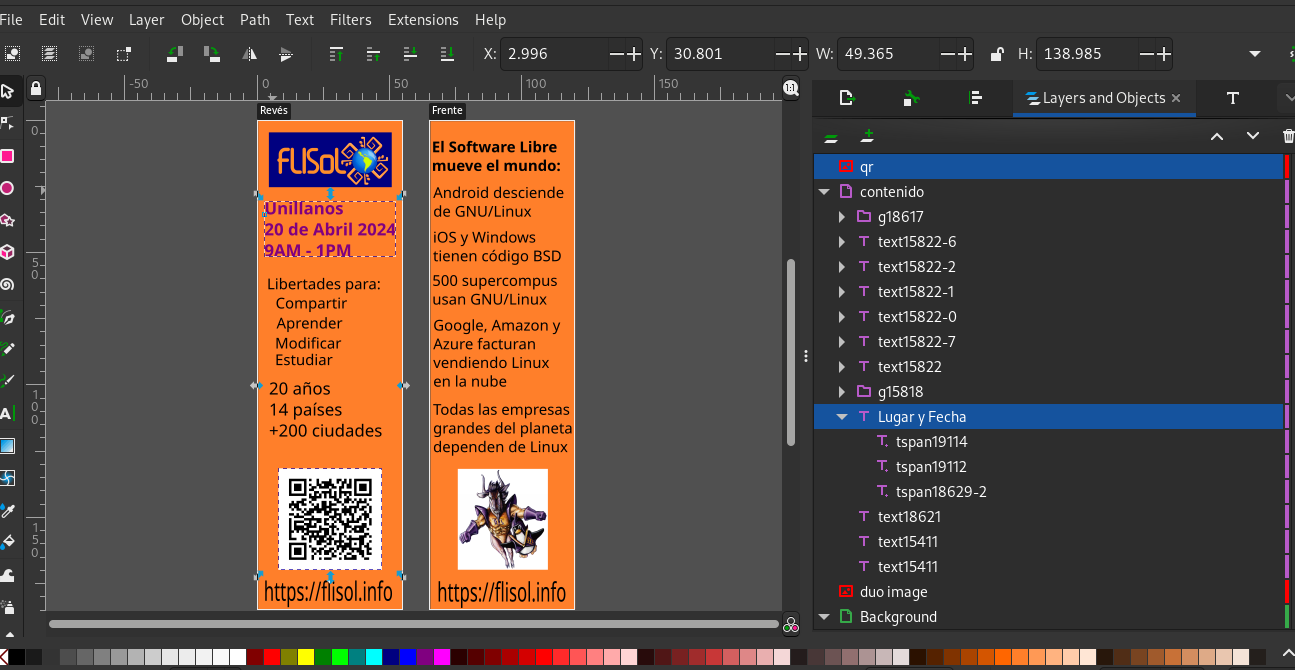Select the 3D Box tool
The height and width of the screenshot is (670, 1295).
pyautogui.click(x=8, y=252)
